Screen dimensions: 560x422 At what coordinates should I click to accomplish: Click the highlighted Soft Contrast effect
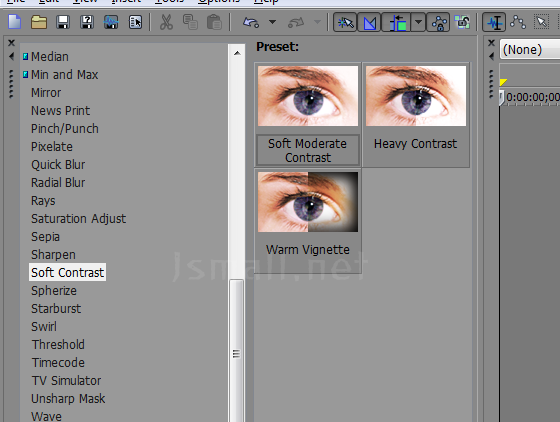(x=68, y=272)
